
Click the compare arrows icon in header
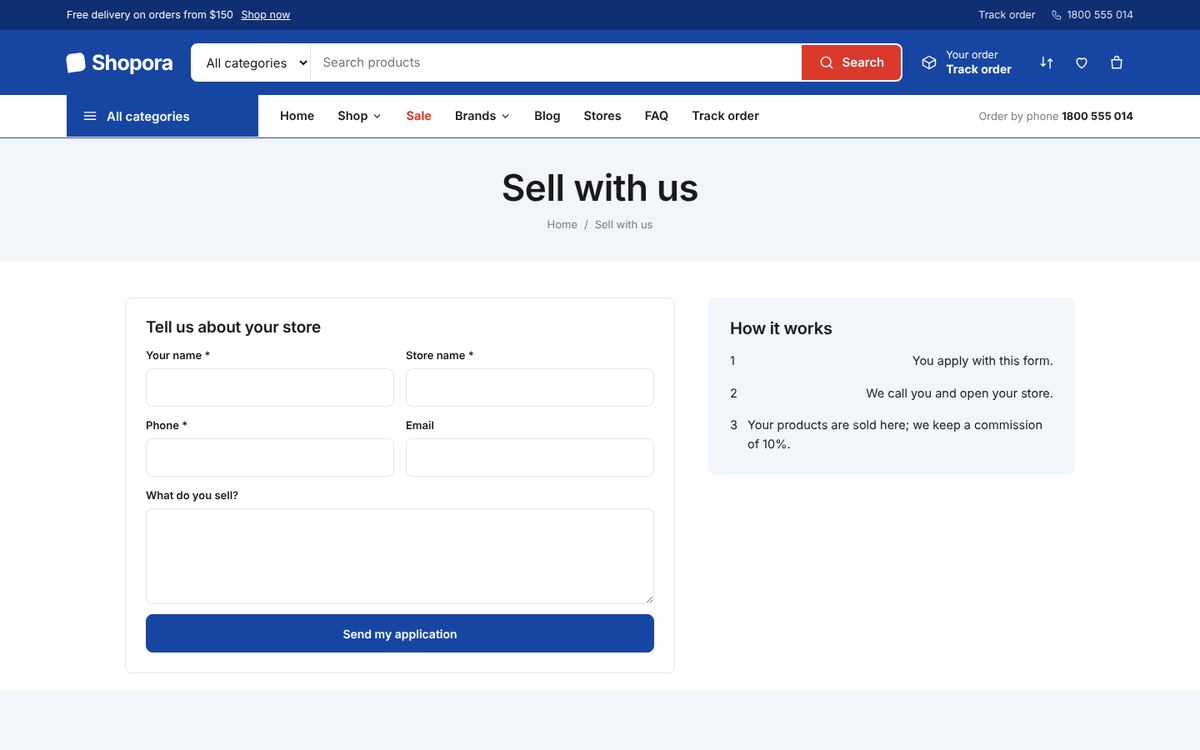pos(1046,62)
